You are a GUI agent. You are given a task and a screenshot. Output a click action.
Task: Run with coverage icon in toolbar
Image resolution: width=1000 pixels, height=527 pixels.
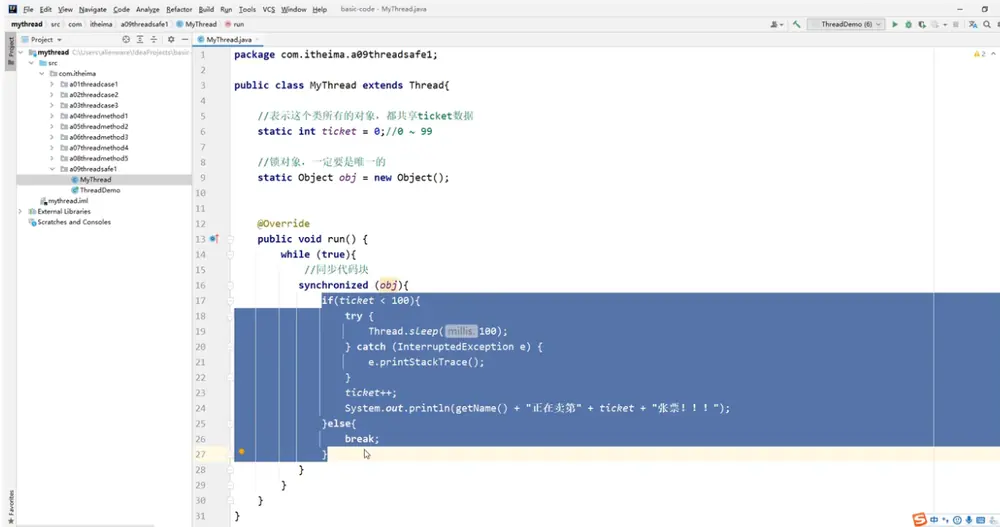(922, 24)
